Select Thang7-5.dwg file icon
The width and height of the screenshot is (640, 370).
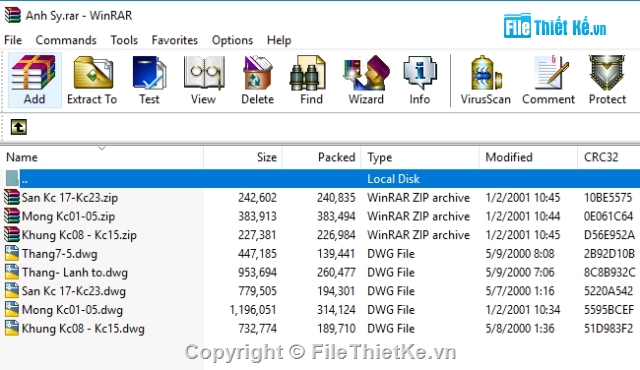(x=12, y=254)
